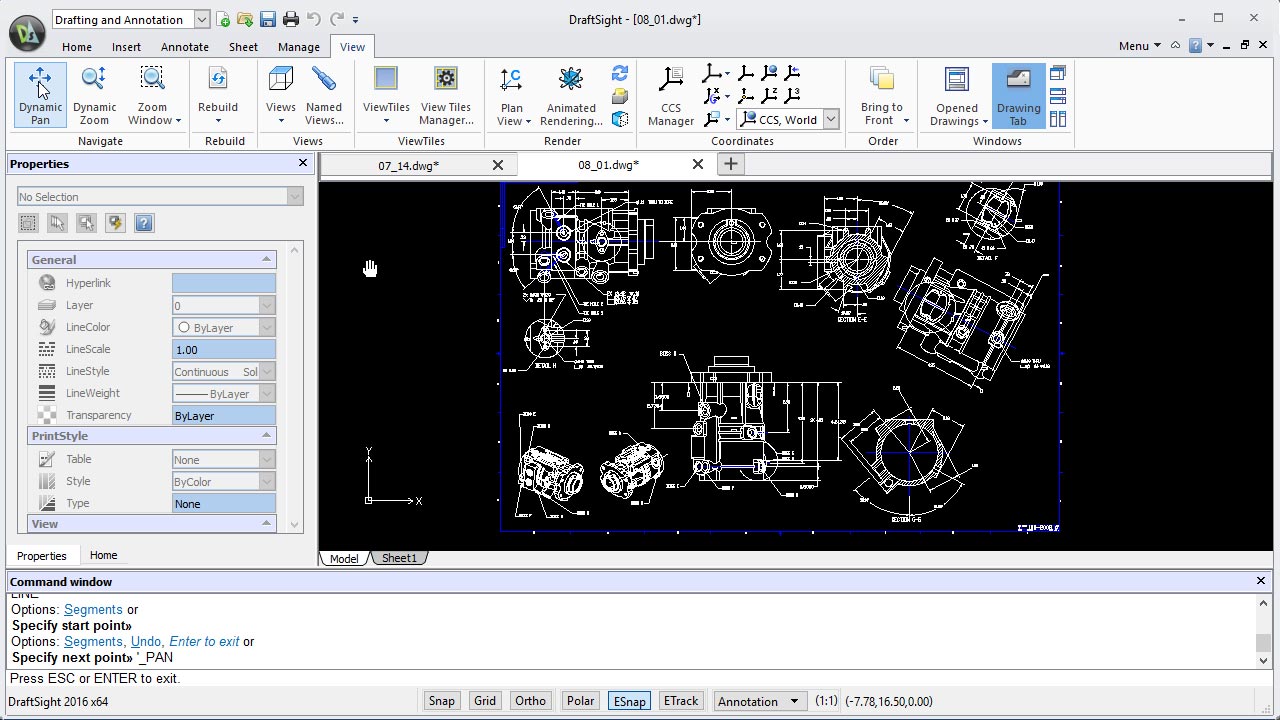Screen dimensions: 1280x720
Task: Expand the No Selection dropdown
Action: coord(294,197)
